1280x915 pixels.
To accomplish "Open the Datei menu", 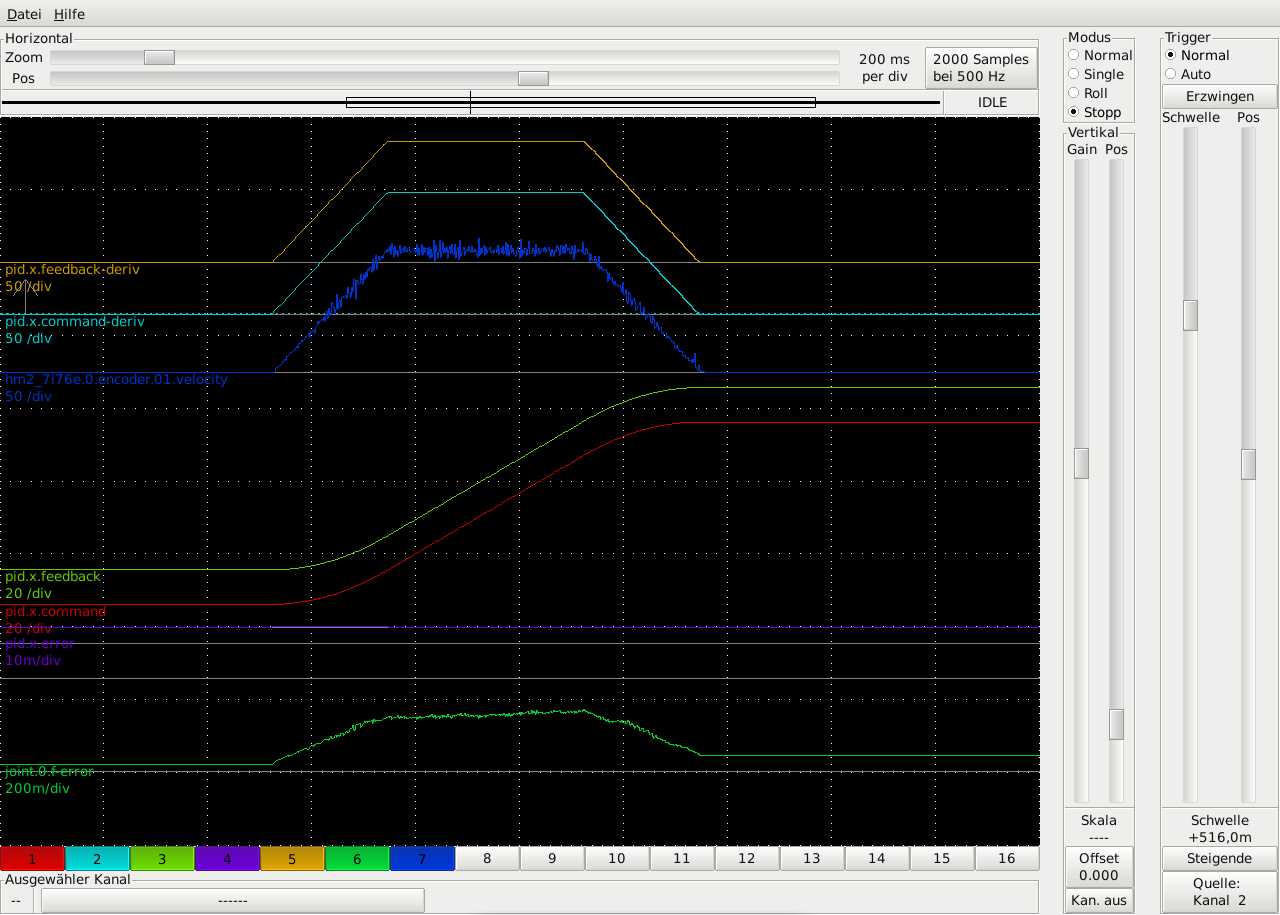I will coord(25,14).
